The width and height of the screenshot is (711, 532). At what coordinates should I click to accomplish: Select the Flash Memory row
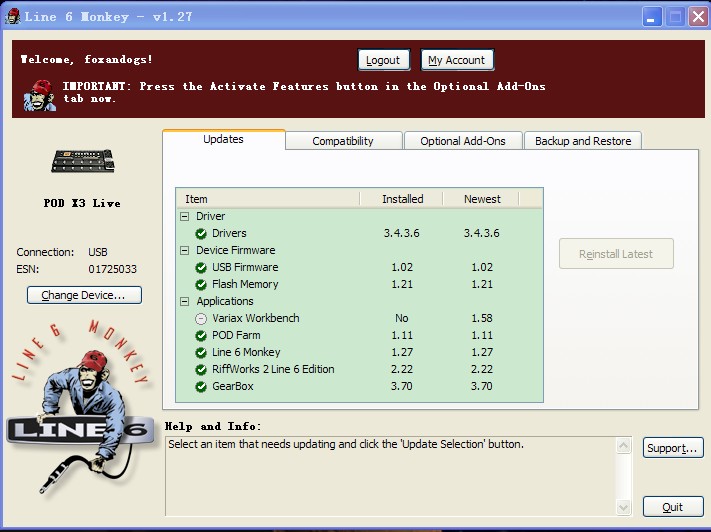359,284
